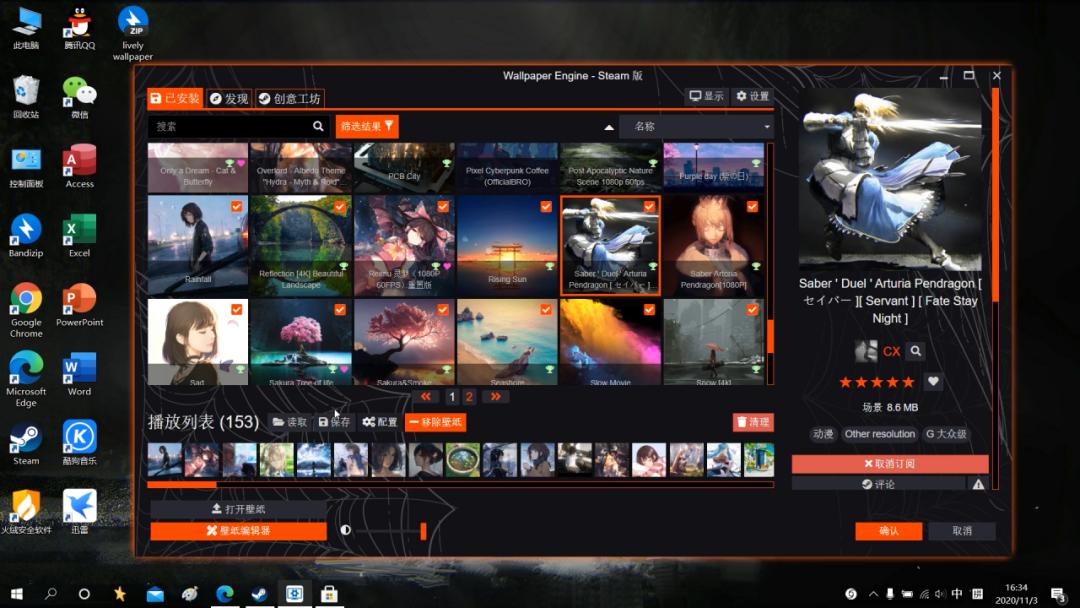Click Windows Start button
This screenshot has width=1080, height=608.
pyautogui.click(x=17, y=594)
